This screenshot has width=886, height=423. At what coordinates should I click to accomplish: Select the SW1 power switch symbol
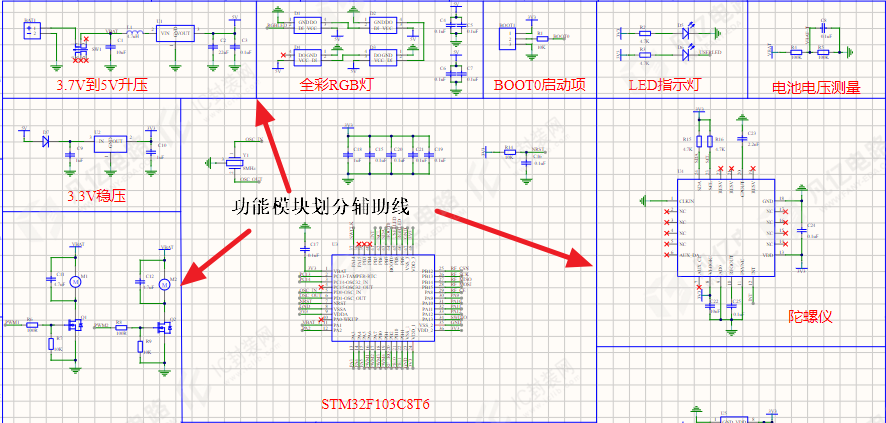click(x=80, y=51)
